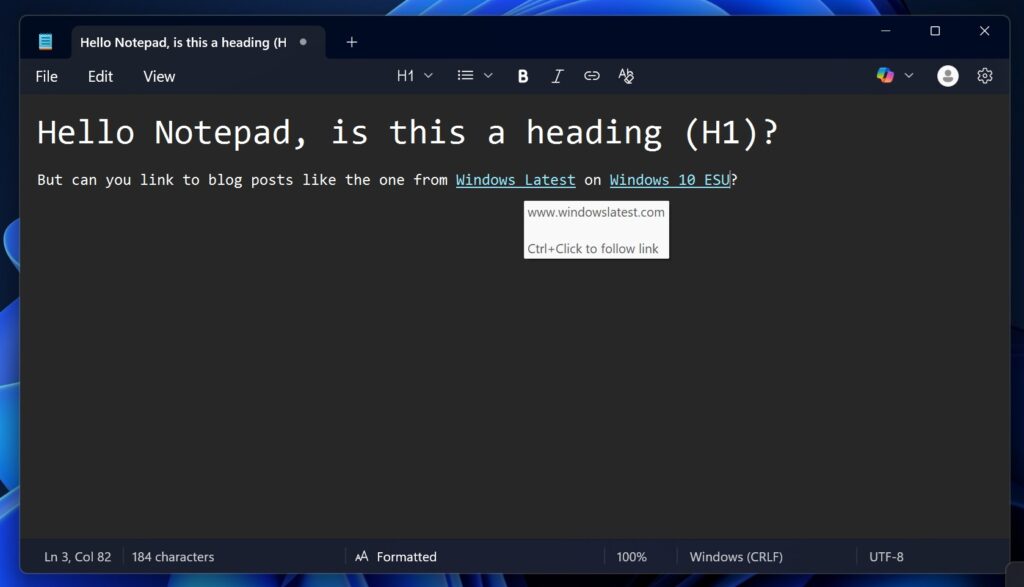Click the clear formatting icon
Screen dimensions: 1024x587
(x=625, y=75)
